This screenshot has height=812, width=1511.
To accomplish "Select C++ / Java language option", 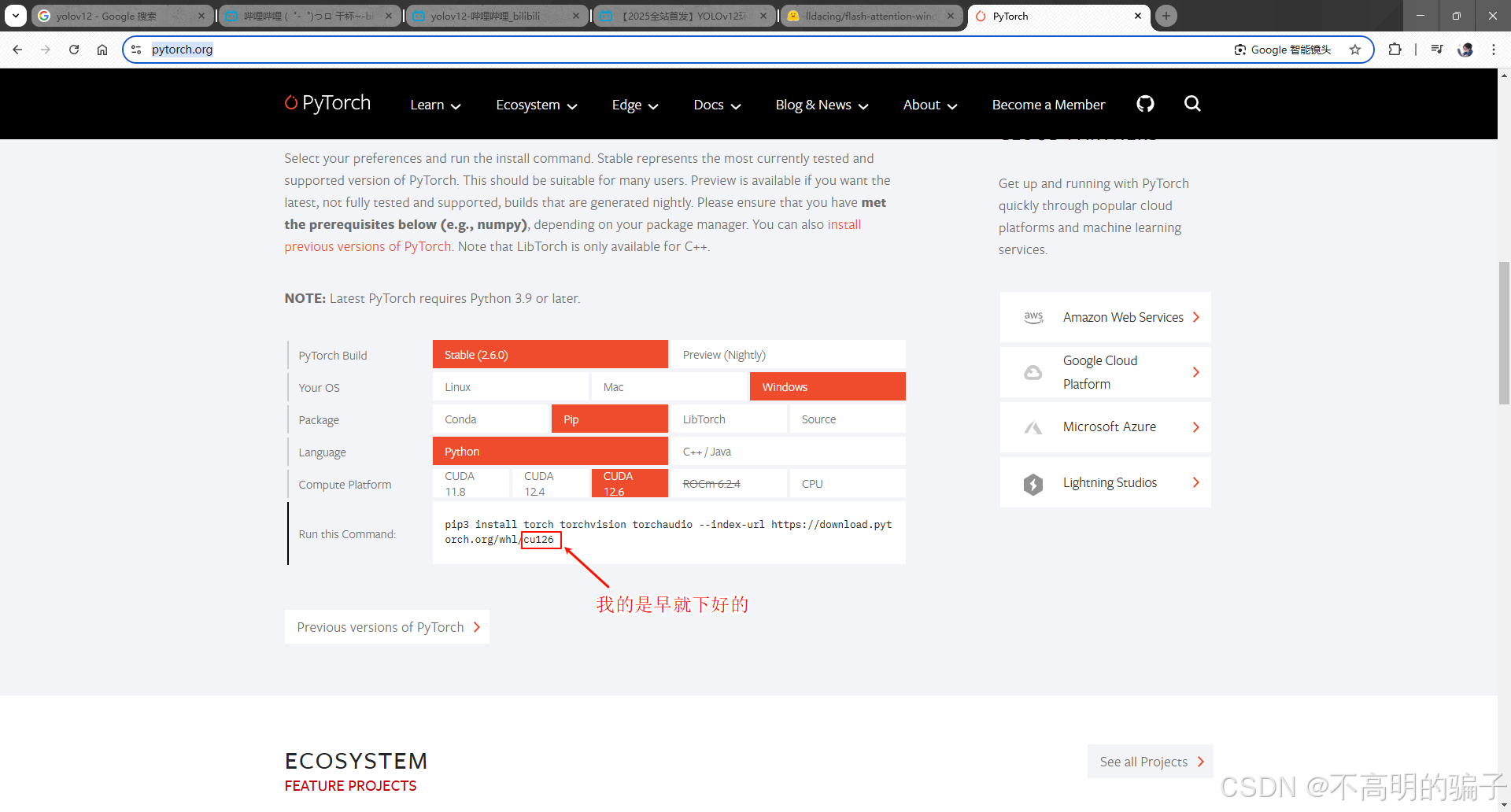I will (788, 452).
